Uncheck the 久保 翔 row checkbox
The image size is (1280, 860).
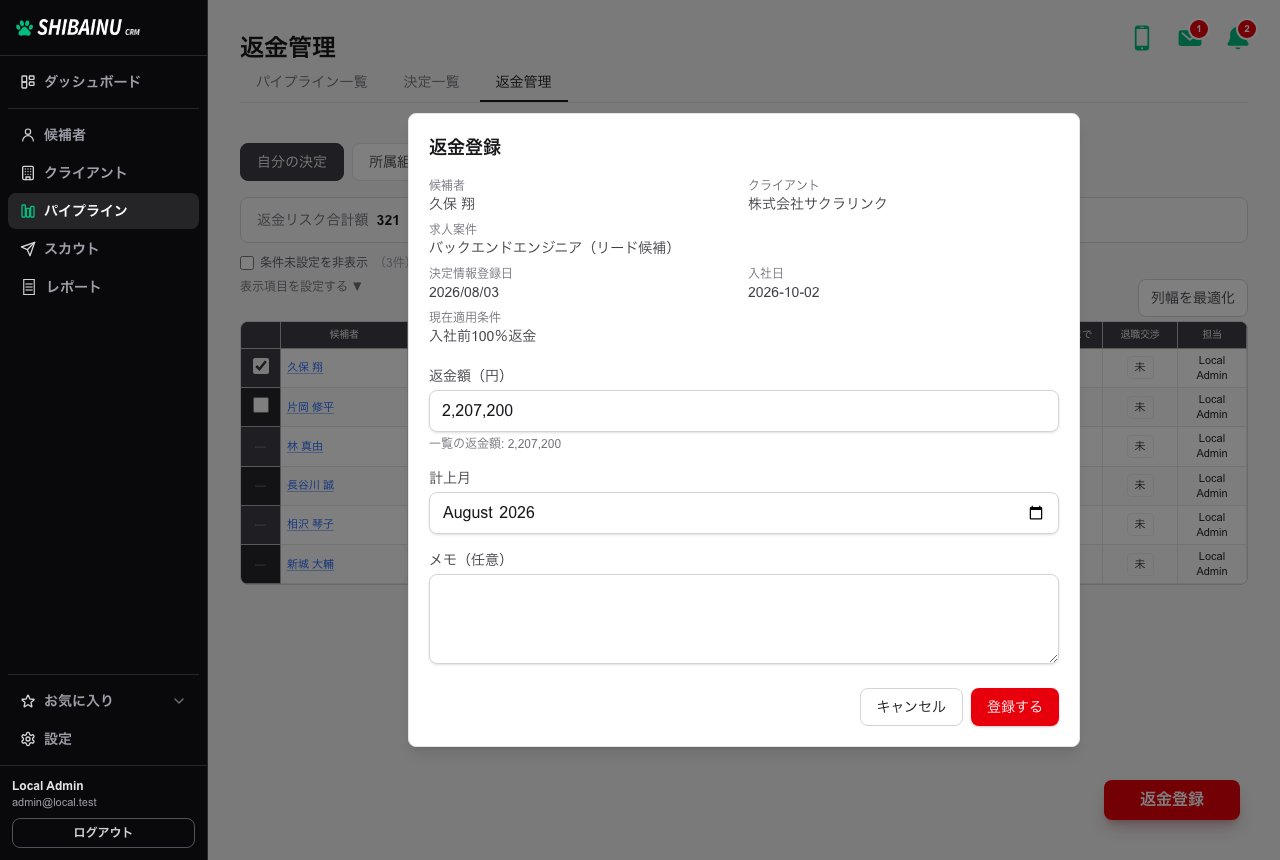tap(261, 366)
